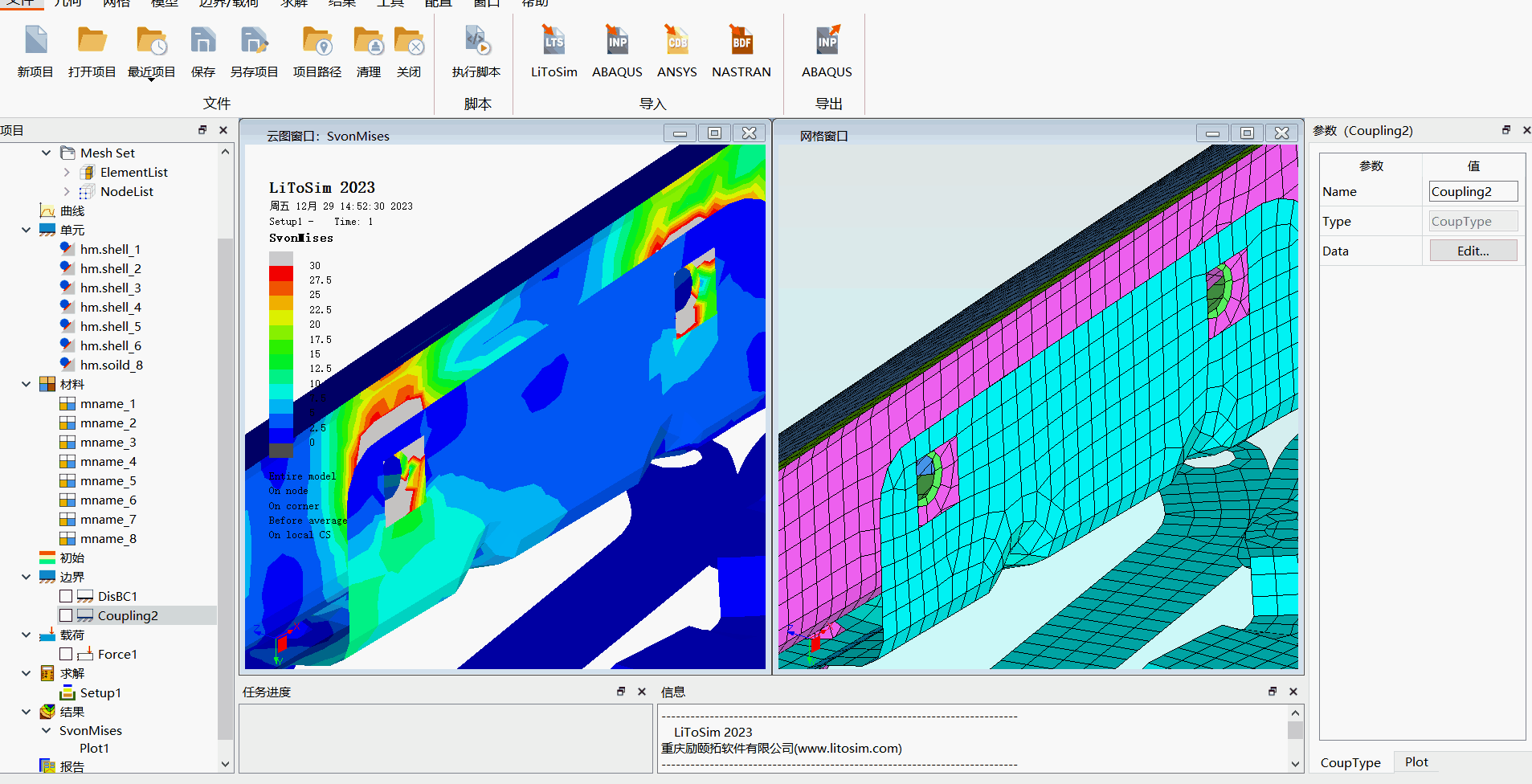Collapse the 边界 boundary node

point(27,577)
